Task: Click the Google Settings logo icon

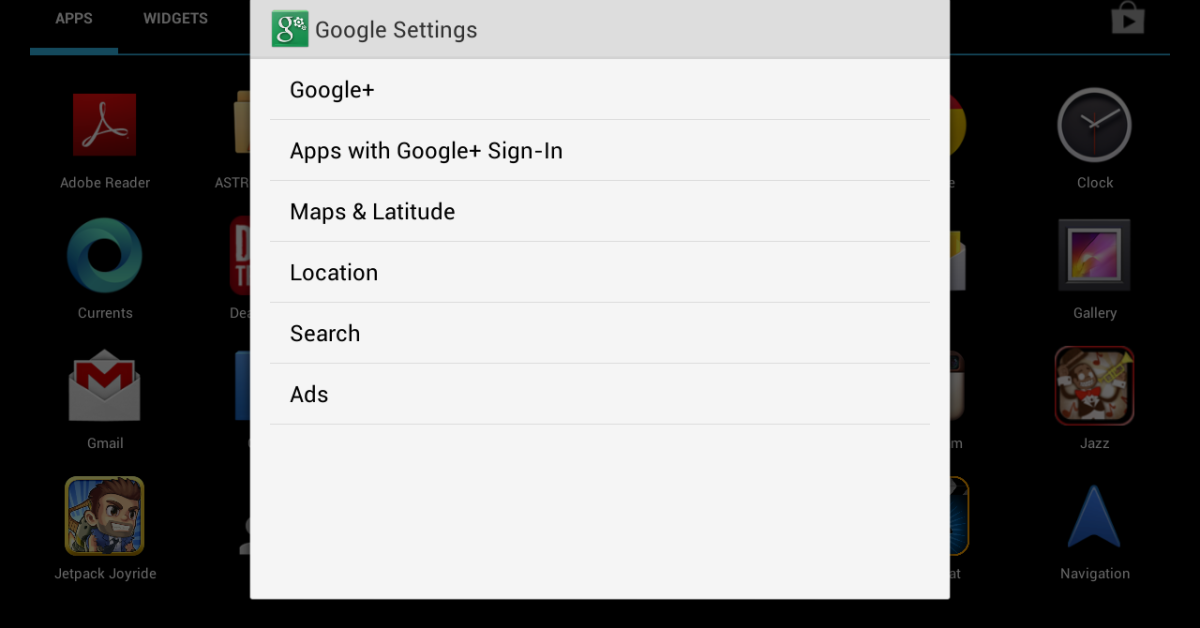Action: point(290,29)
